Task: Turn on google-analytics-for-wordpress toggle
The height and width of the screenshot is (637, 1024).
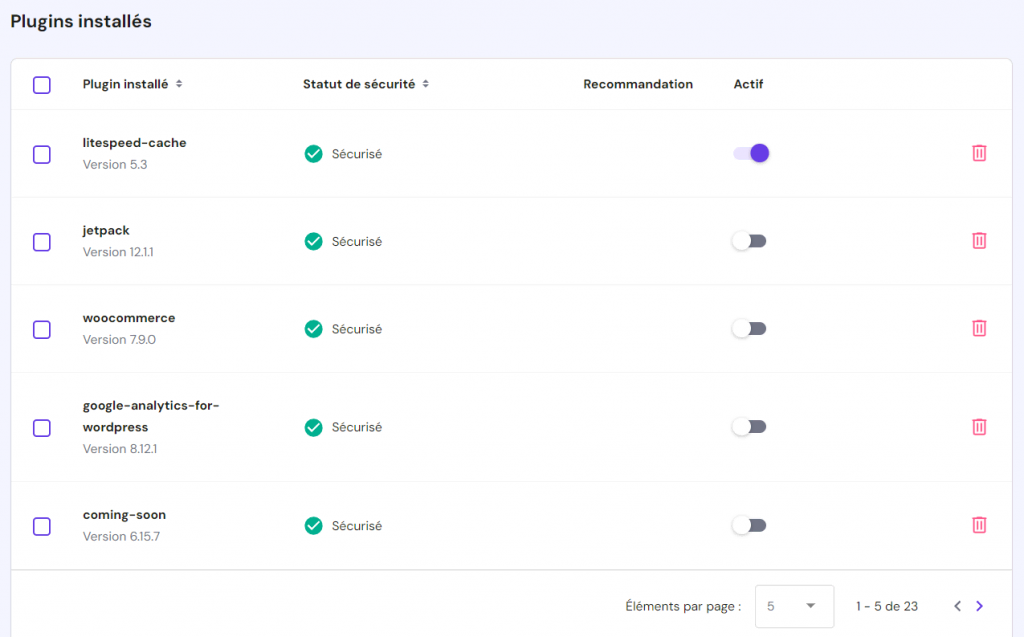Action: [x=749, y=427]
